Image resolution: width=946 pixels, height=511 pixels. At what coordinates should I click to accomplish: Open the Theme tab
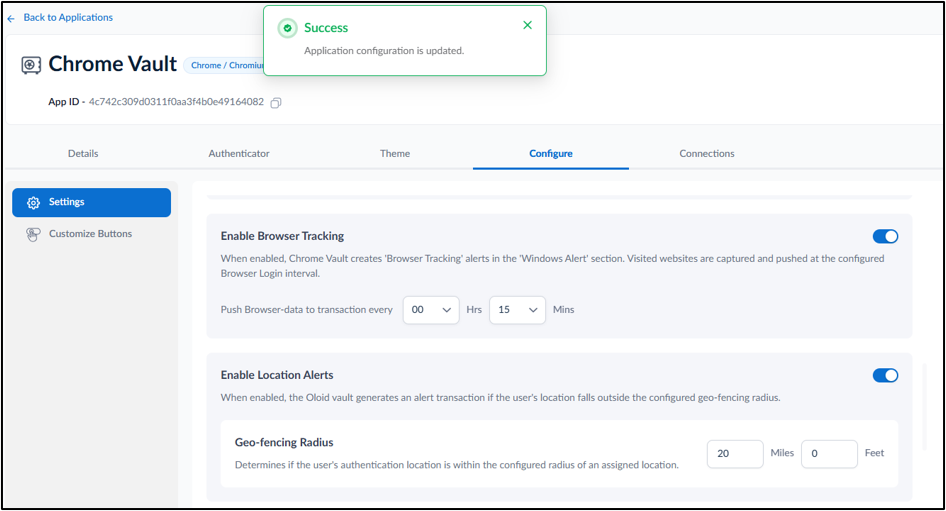(x=395, y=153)
